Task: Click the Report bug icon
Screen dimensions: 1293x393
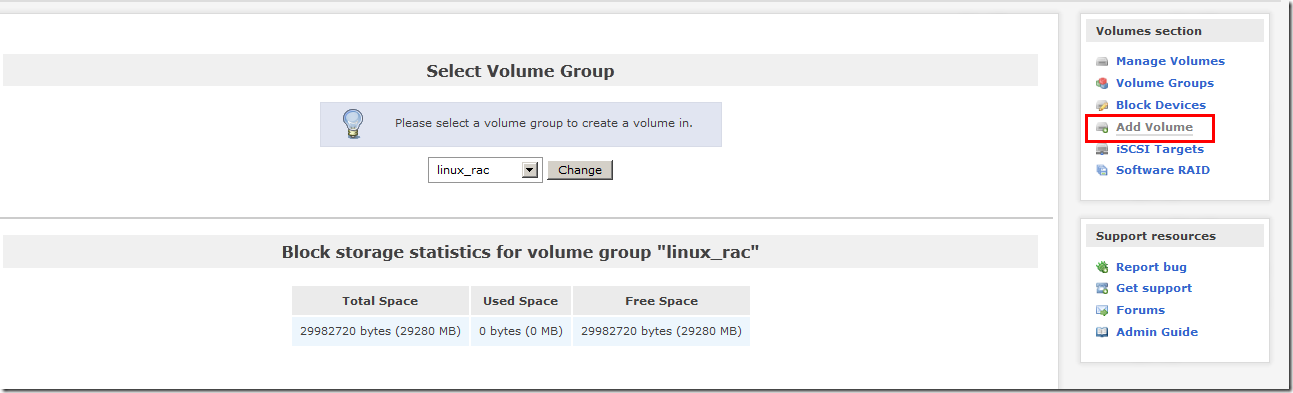Action: click(1102, 268)
